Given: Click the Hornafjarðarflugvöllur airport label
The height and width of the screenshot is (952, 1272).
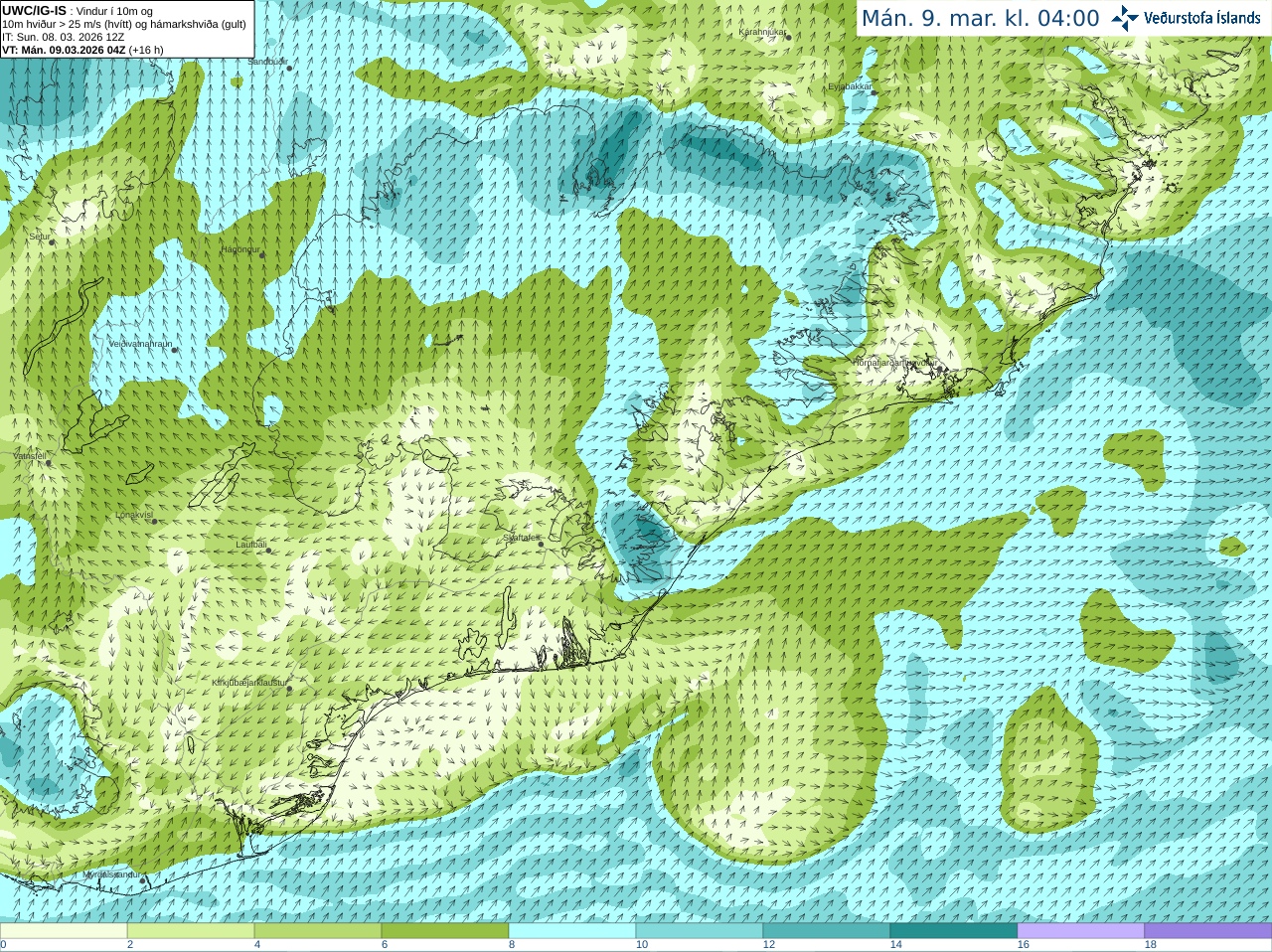Looking at the screenshot, I should pos(895,363).
